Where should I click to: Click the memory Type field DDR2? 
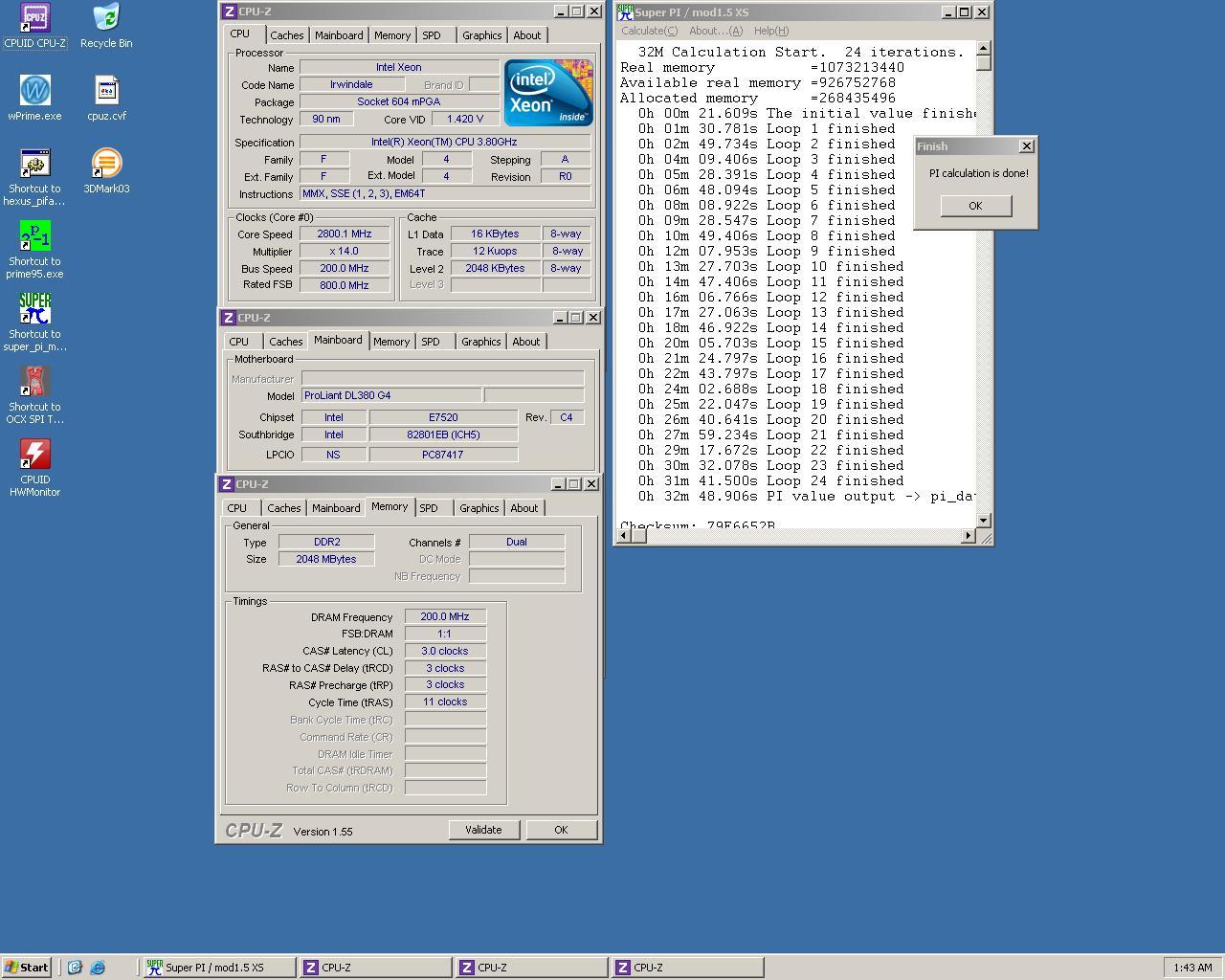point(326,542)
